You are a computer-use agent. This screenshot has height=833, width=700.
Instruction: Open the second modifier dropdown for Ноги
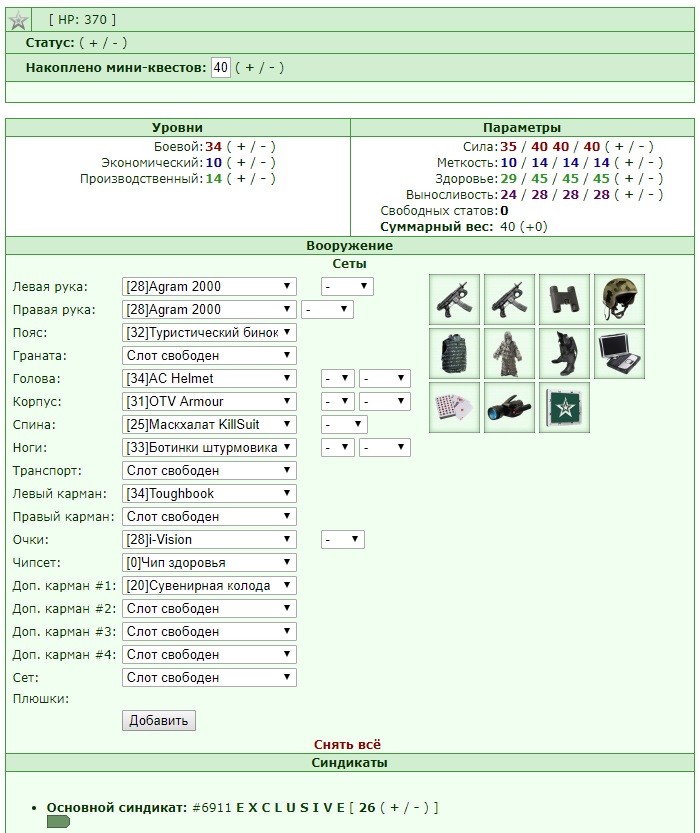pos(385,447)
